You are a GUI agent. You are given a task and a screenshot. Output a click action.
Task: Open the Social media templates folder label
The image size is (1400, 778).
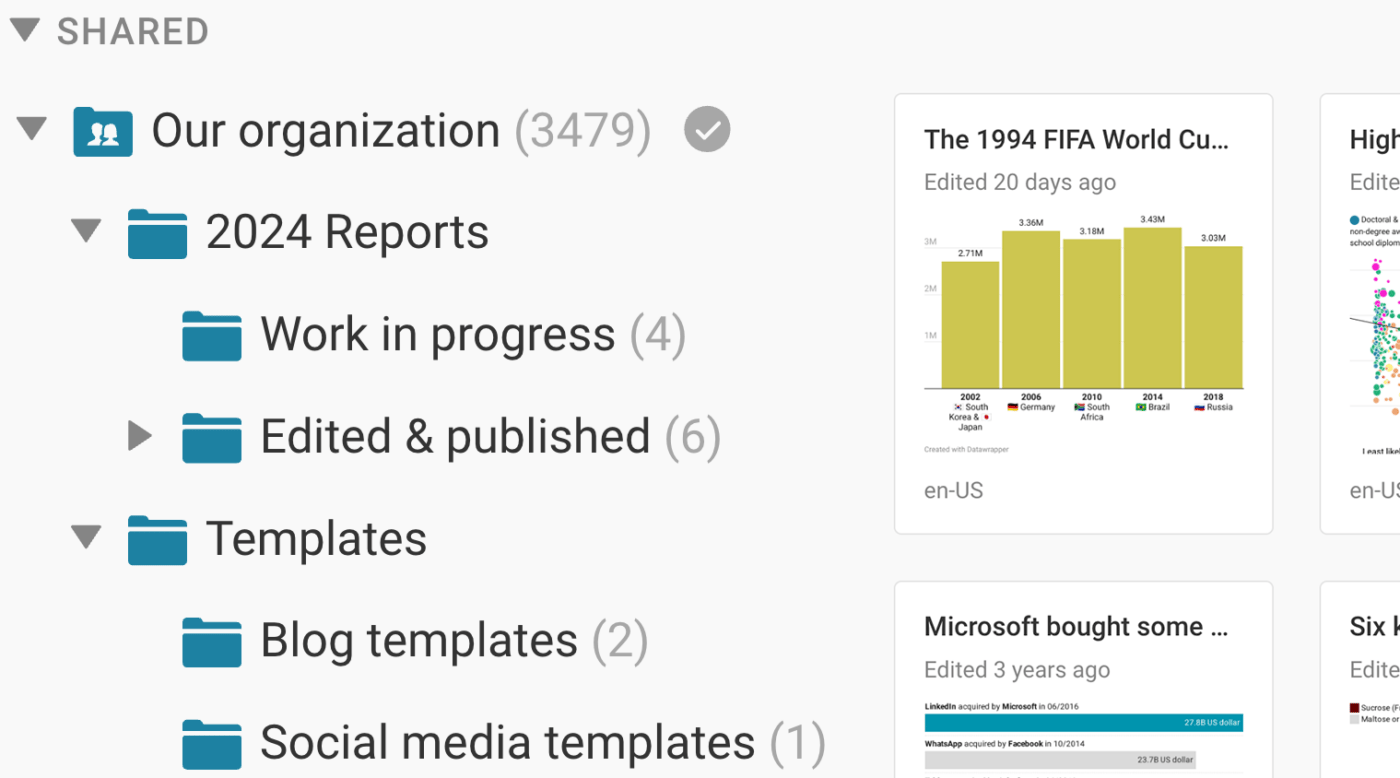coord(507,742)
